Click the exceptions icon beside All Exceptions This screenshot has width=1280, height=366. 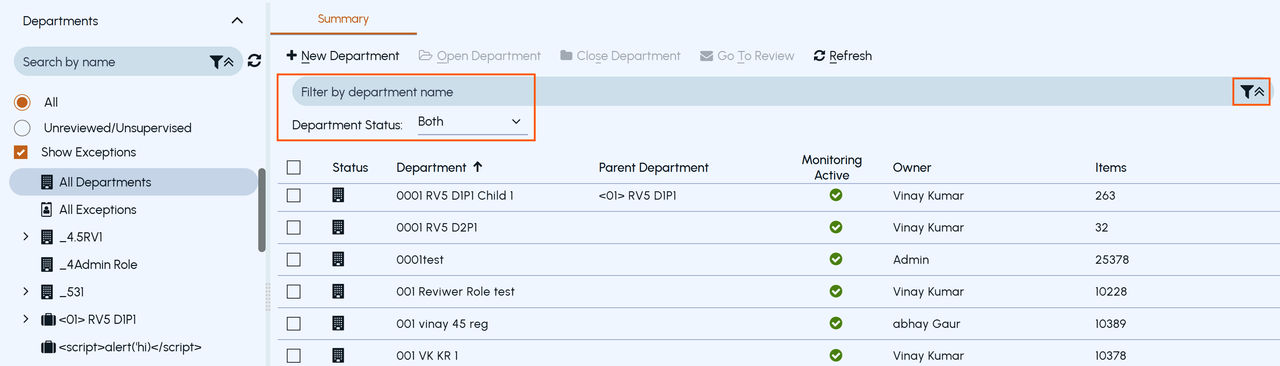[47, 210]
